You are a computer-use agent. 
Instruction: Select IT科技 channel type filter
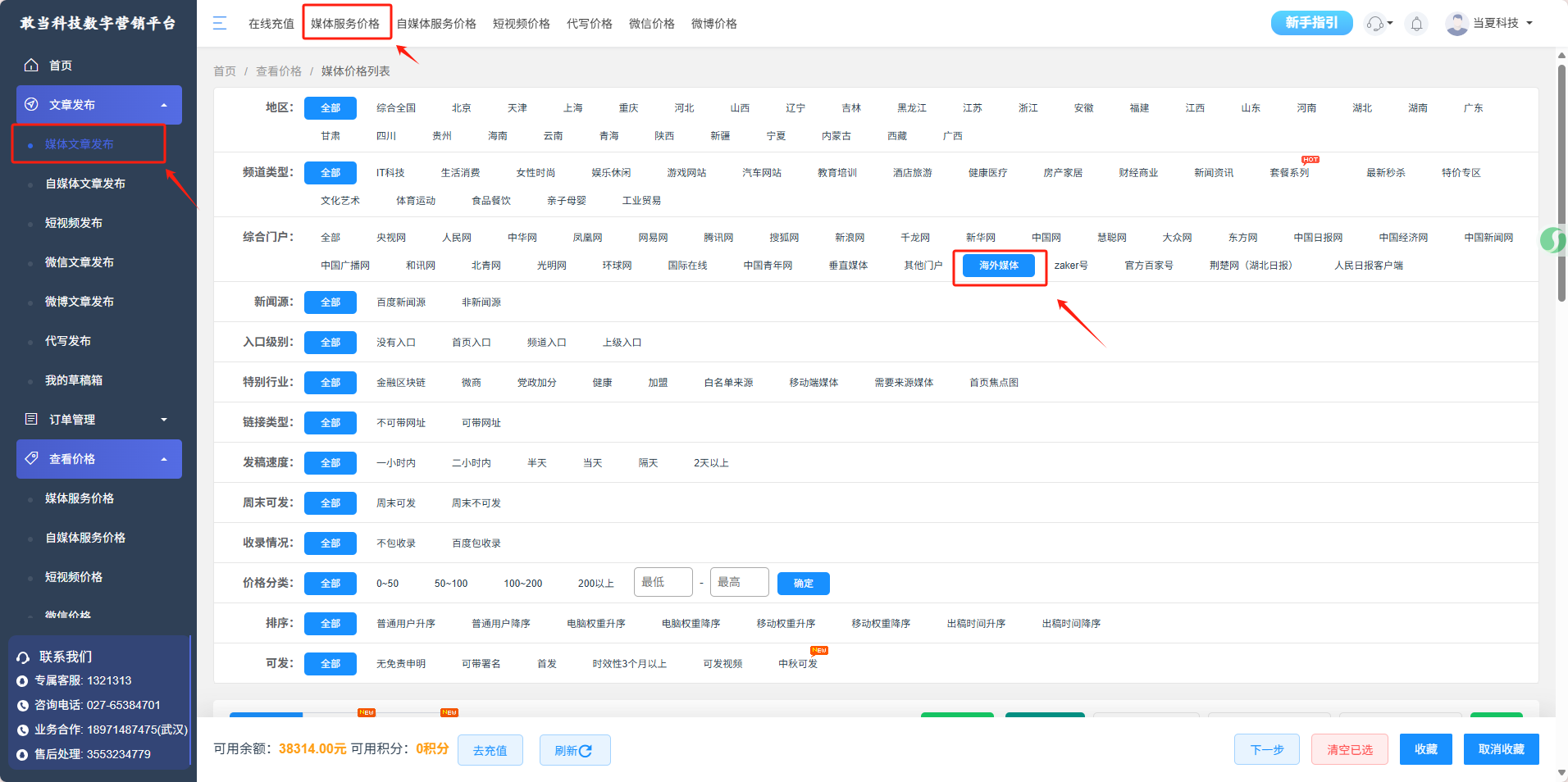[390, 173]
